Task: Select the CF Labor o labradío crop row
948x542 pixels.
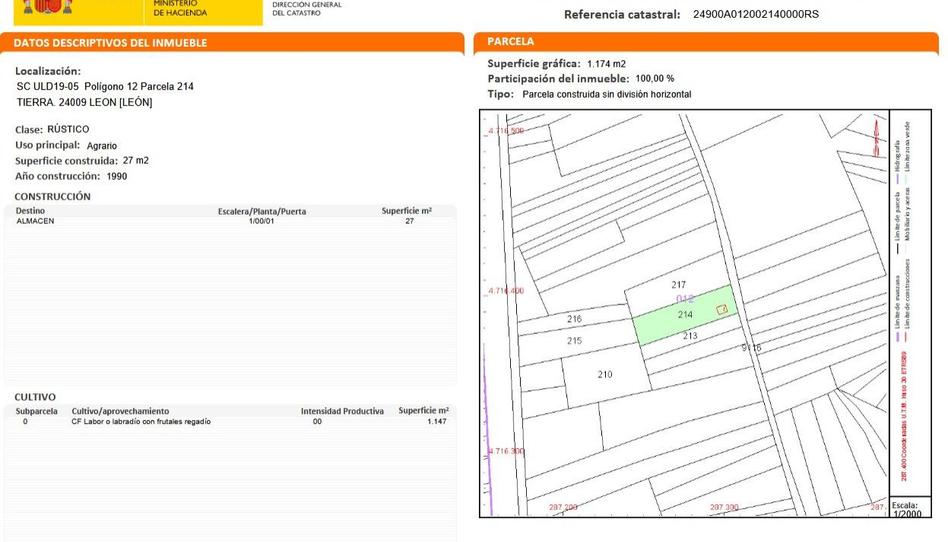Action: (x=140, y=422)
